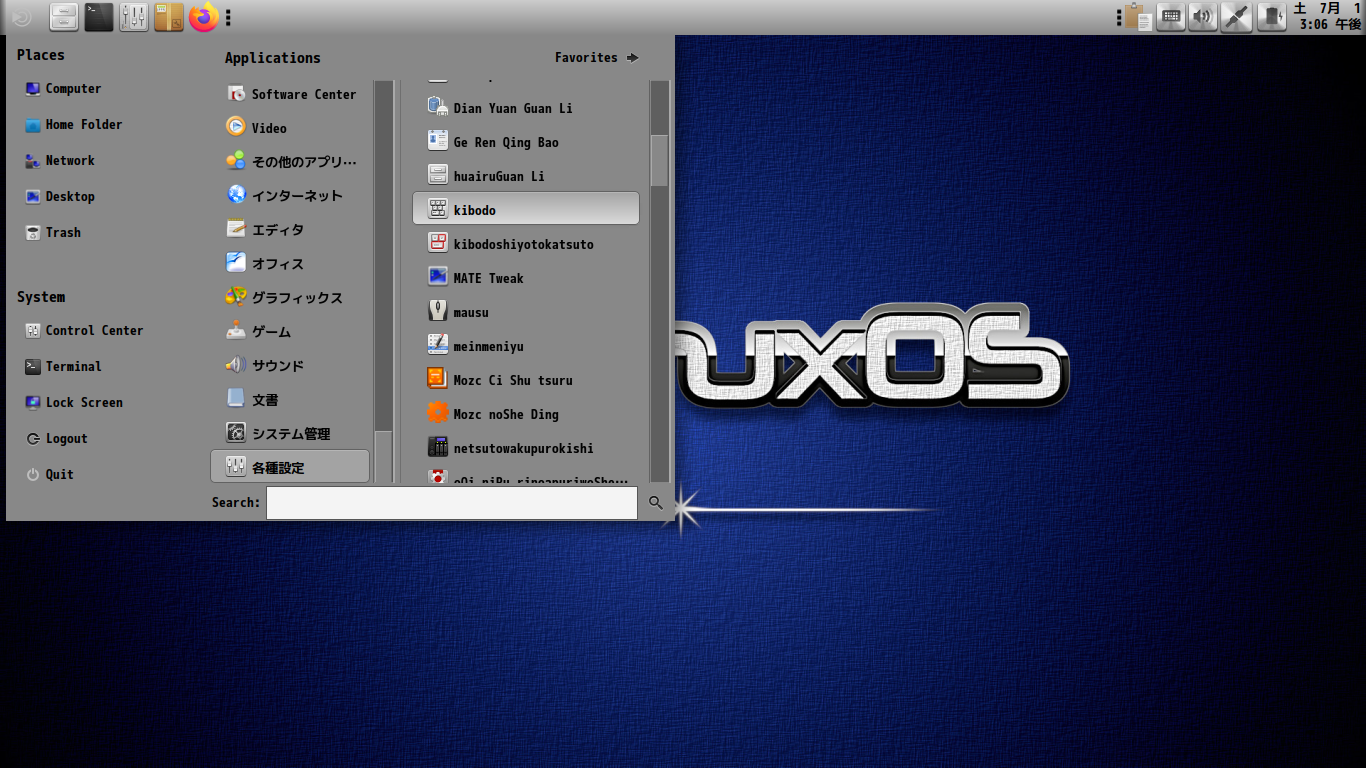This screenshot has width=1366, height=768.
Task: Open Trash under Places
Action: tap(53, 233)
